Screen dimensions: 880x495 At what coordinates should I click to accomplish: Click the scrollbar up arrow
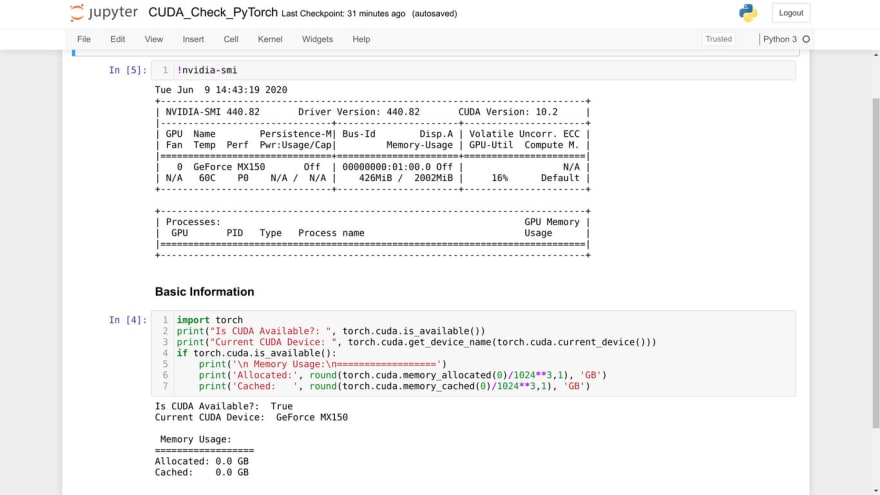tap(876, 54)
